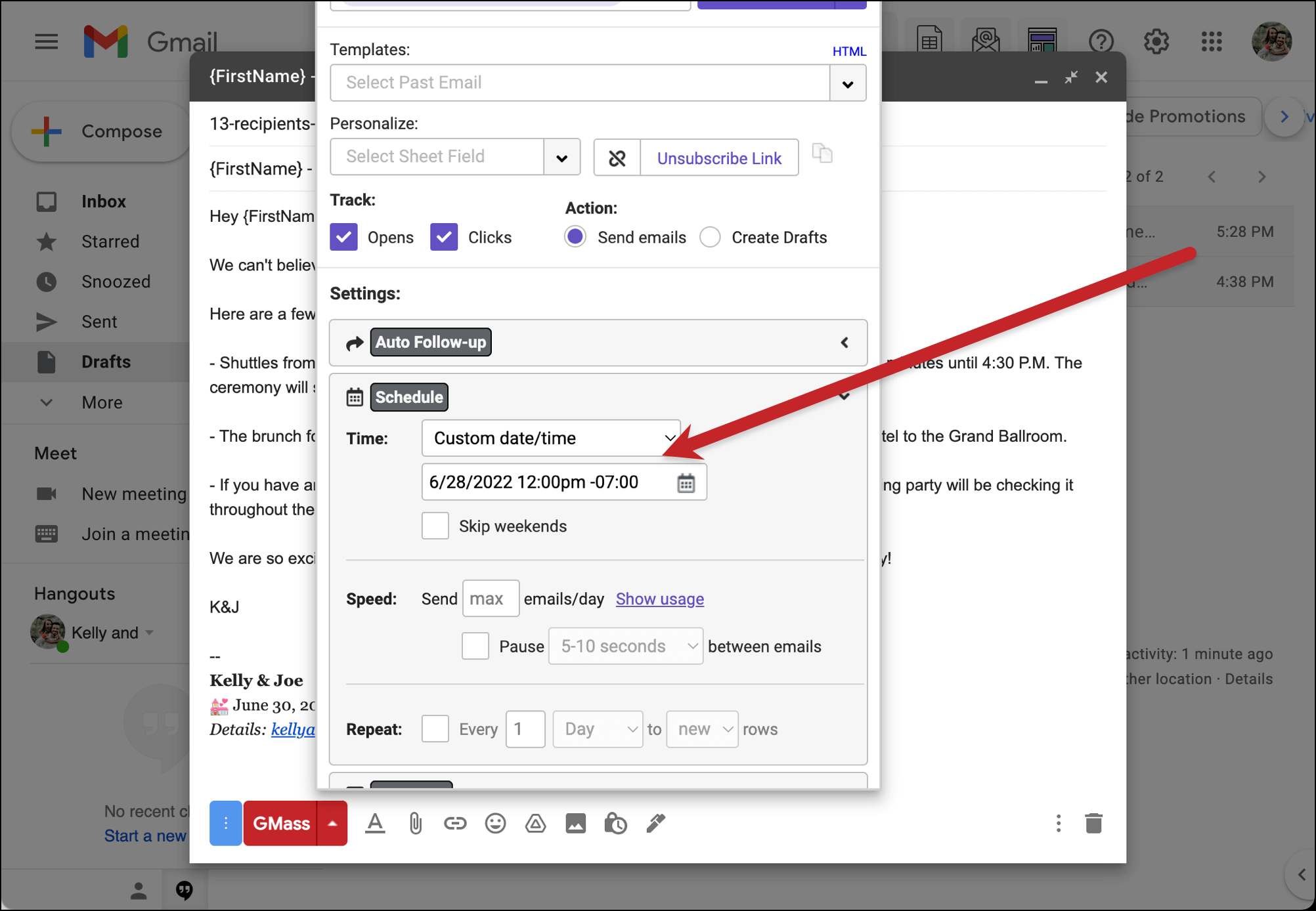1316x911 pixels.
Task: Open the GMass settings arrow beside GMass button
Action: (332, 823)
